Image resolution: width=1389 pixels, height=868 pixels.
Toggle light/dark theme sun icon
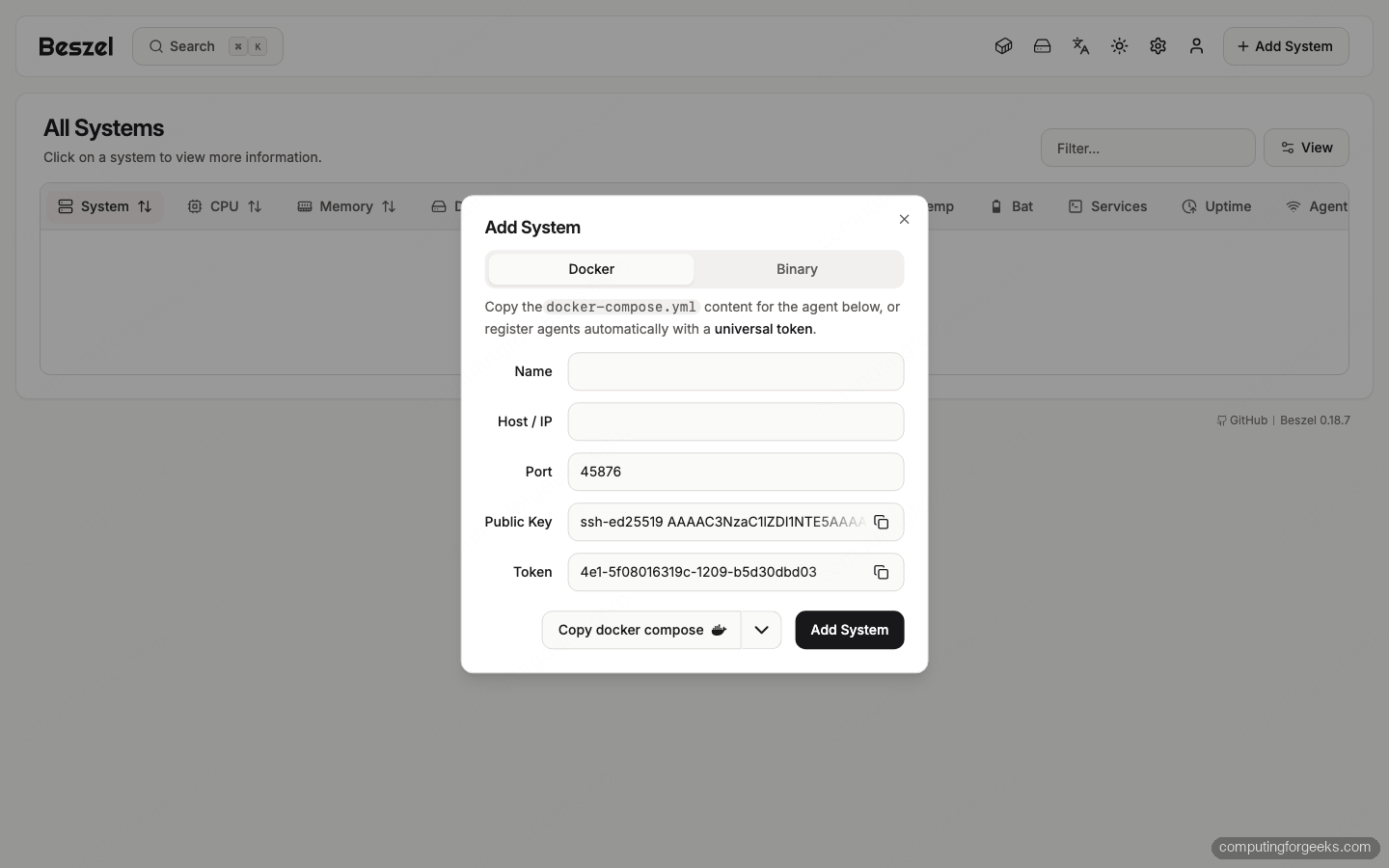click(x=1119, y=46)
